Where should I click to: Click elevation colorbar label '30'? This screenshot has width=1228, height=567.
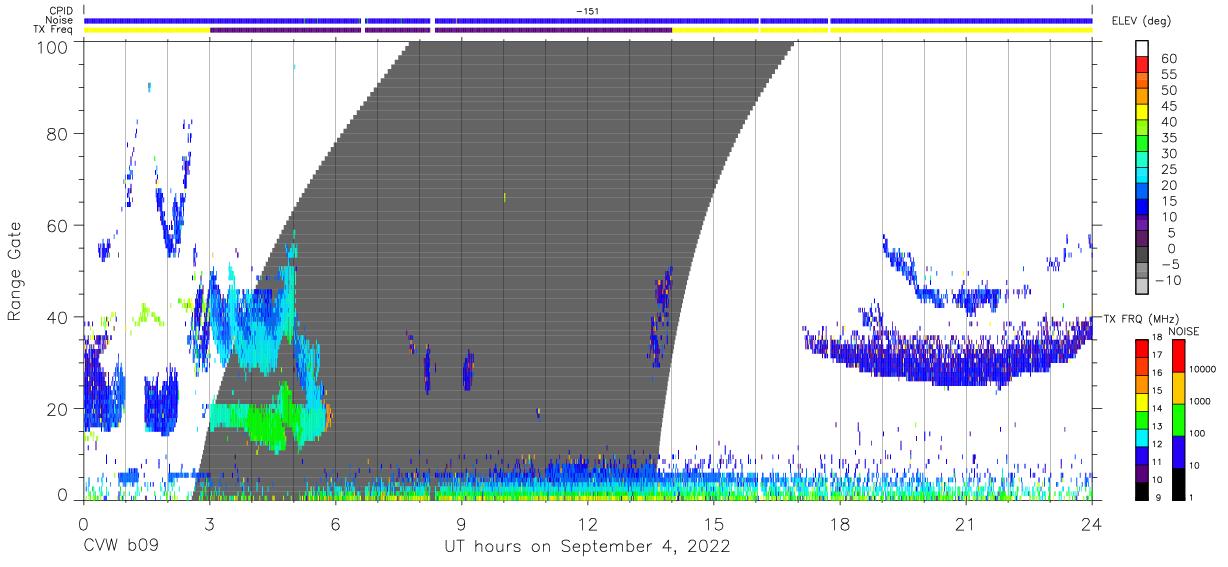click(1169, 154)
